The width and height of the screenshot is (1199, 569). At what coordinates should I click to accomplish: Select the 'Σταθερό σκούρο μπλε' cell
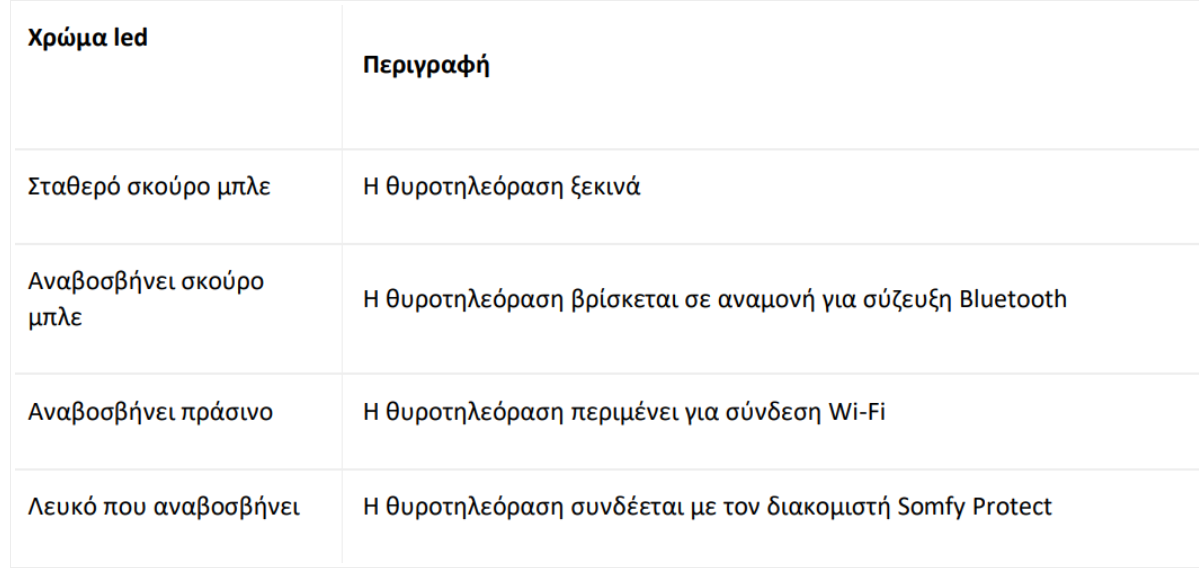pyautogui.click(x=149, y=187)
